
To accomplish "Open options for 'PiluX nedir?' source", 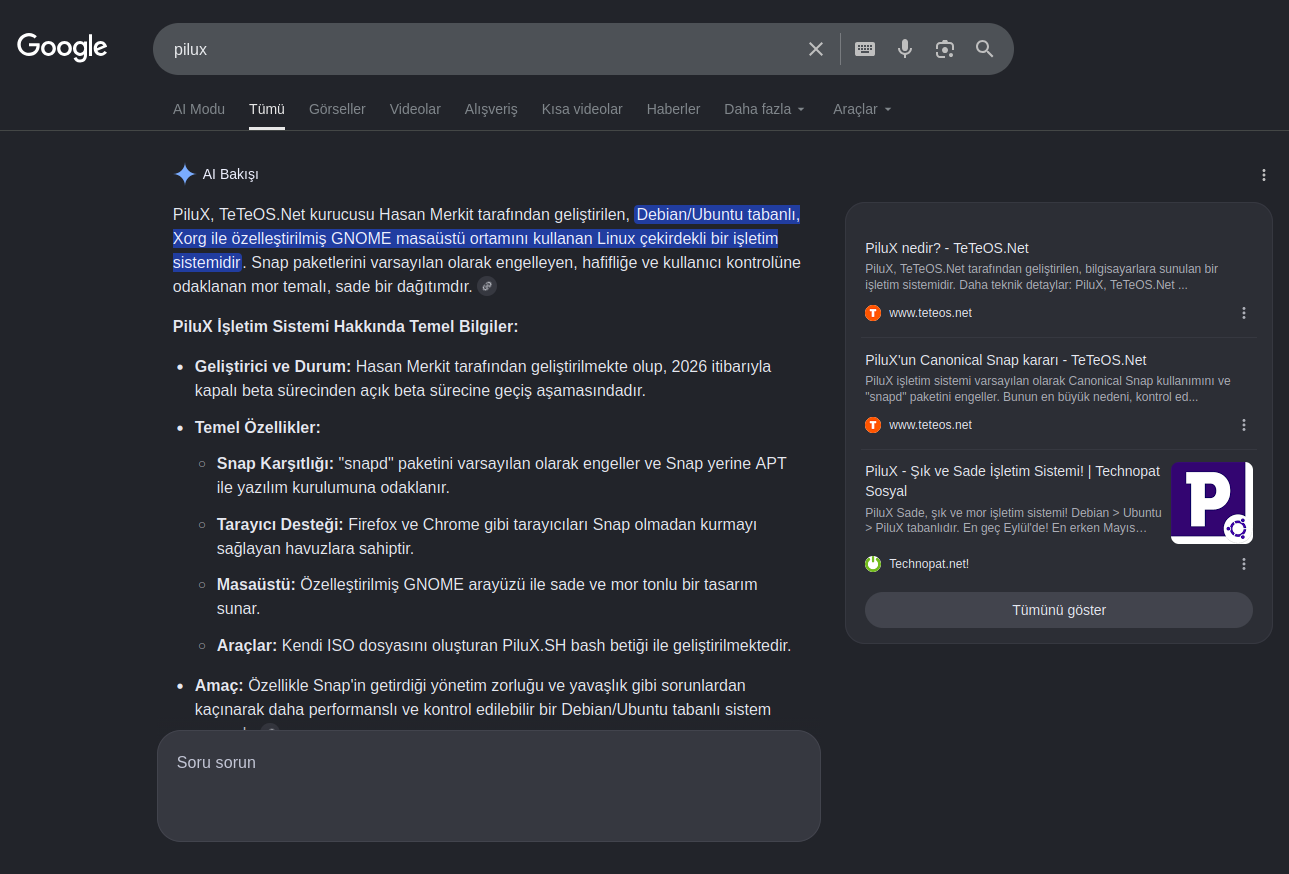I will coord(1244,313).
